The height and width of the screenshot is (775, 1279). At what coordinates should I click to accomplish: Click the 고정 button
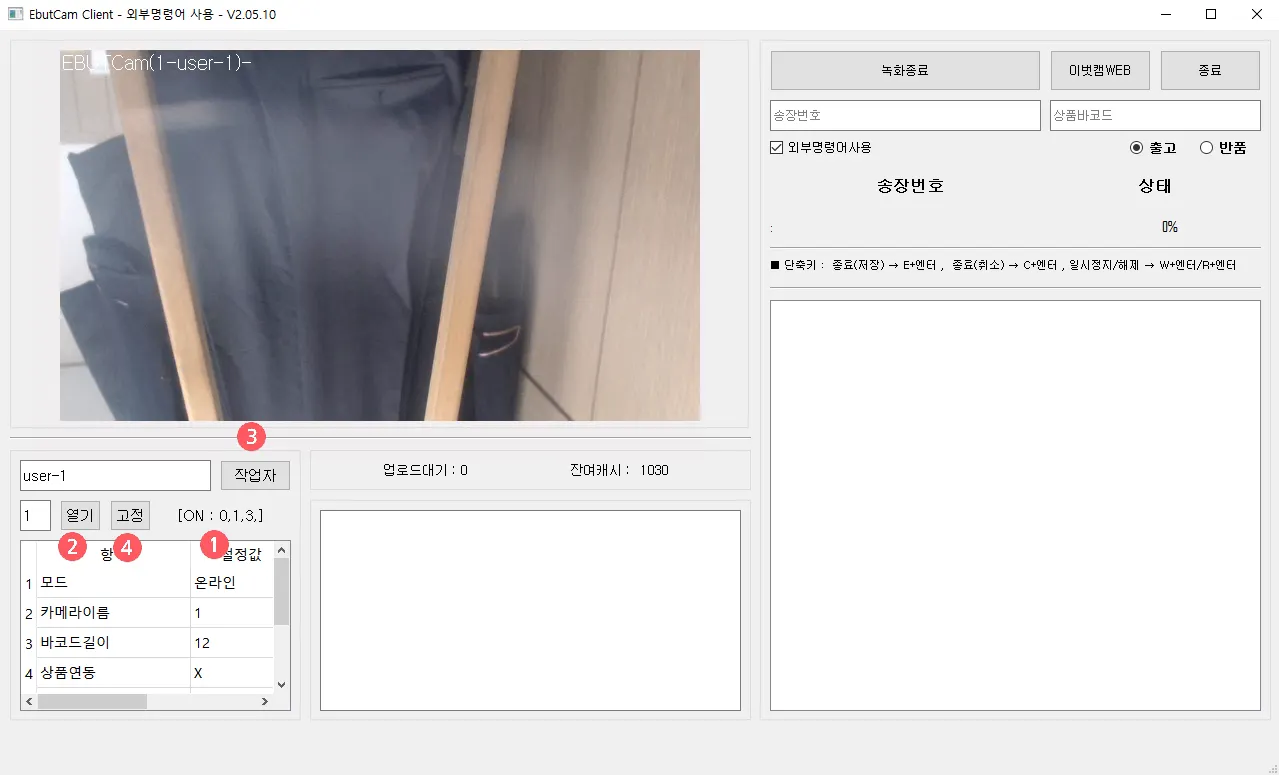click(x=130, y=516)
